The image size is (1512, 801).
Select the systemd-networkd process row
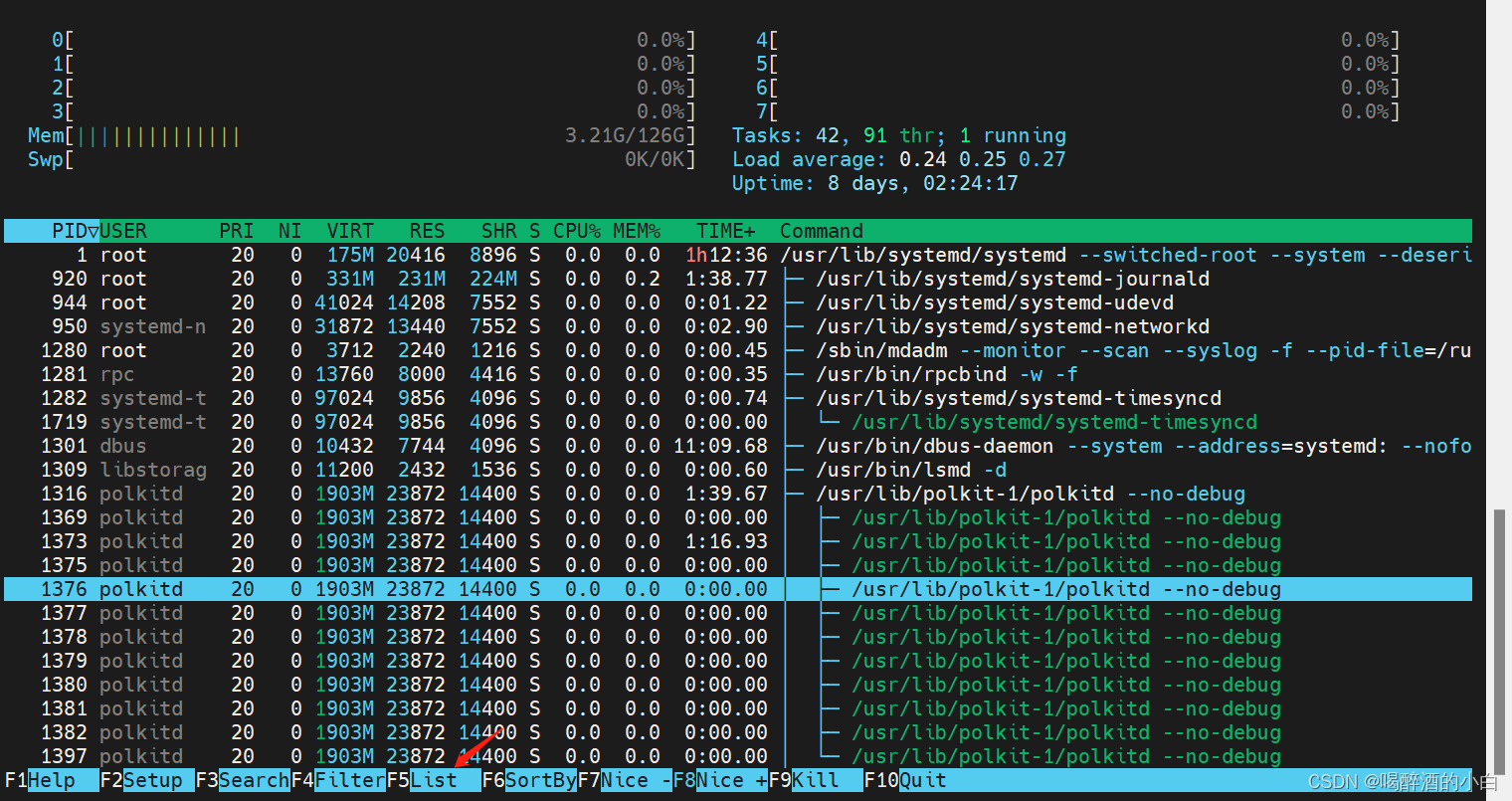coord(738,326)
